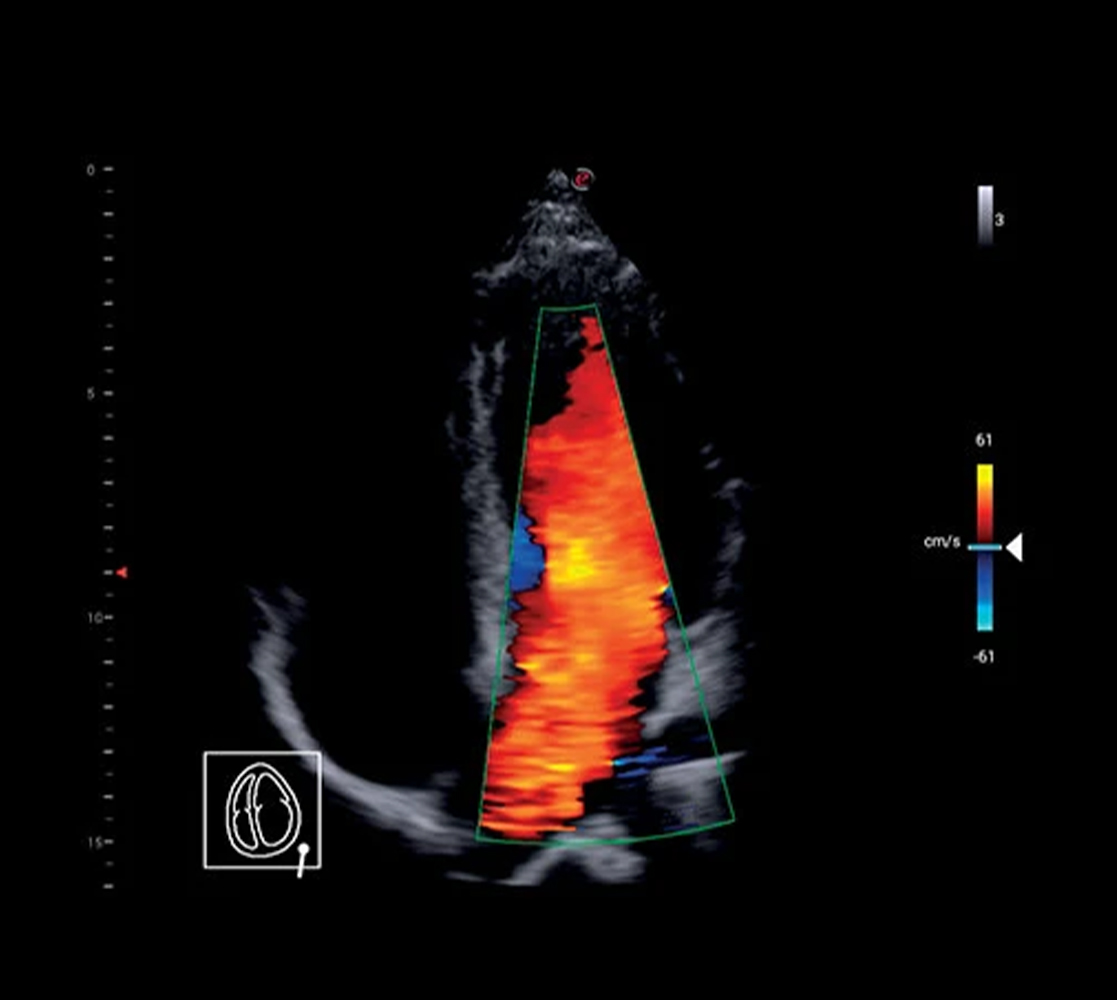Viewport: 1117px width, 1000px height.
Task: Click the heart orientation diagram icon
Action: (262, 810)
